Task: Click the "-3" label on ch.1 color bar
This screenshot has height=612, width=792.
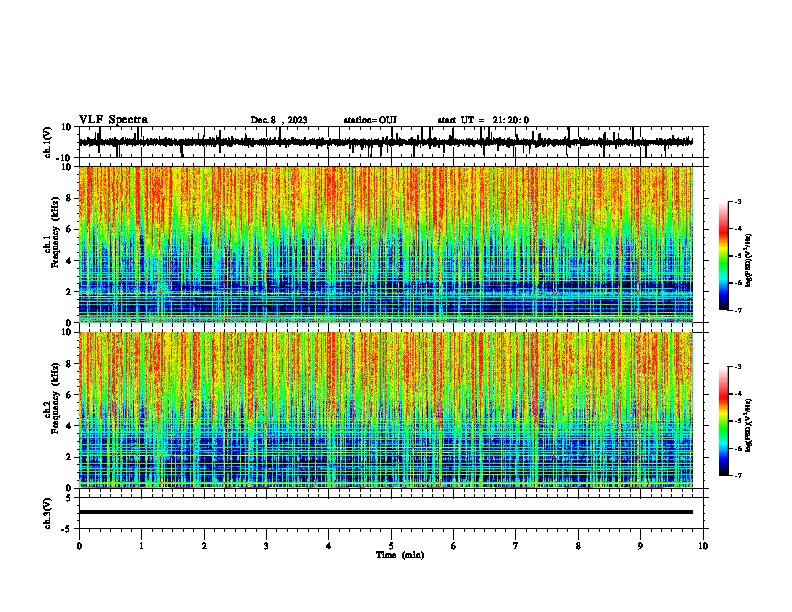Action: tap(737, 201)
